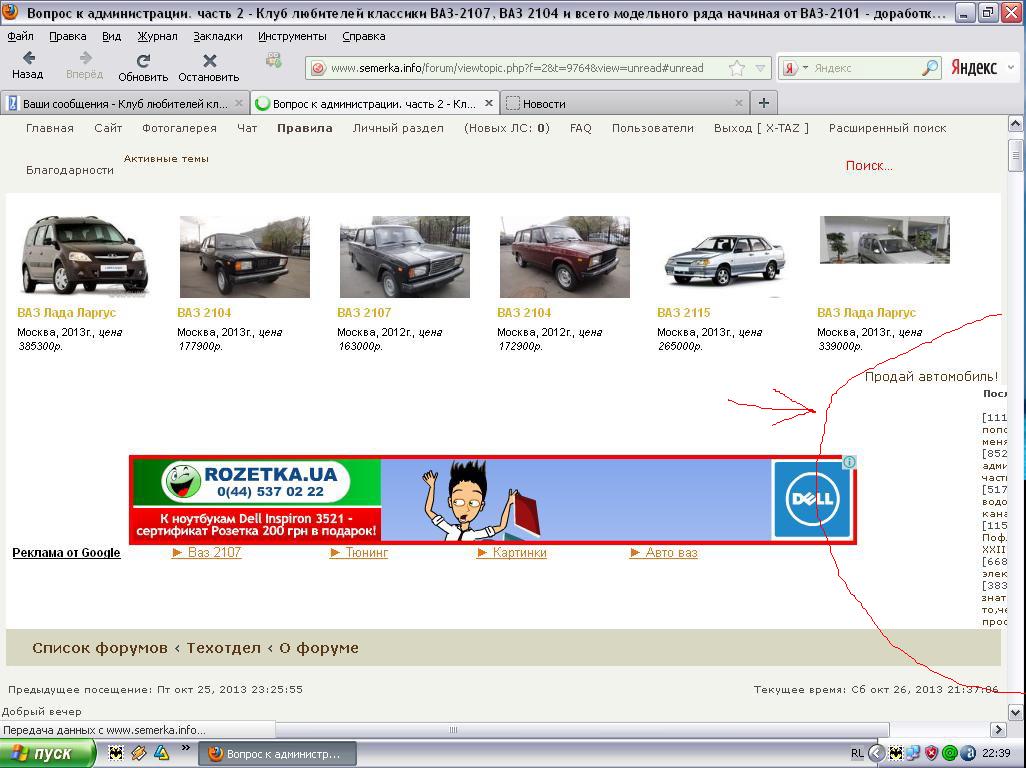This screenshot has width=1026, height=768.
Task: Open the Благодарности link
Action: [x=70, y=170]
